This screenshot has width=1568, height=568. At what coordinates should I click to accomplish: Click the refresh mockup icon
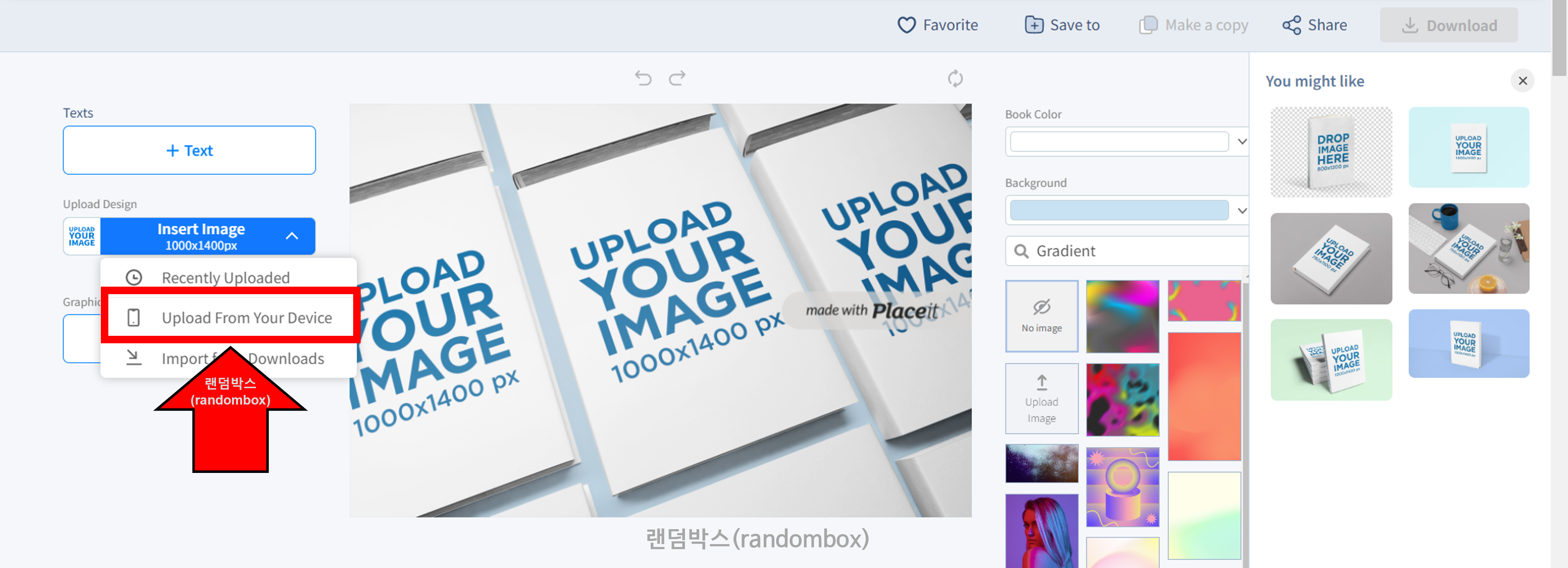954,78
